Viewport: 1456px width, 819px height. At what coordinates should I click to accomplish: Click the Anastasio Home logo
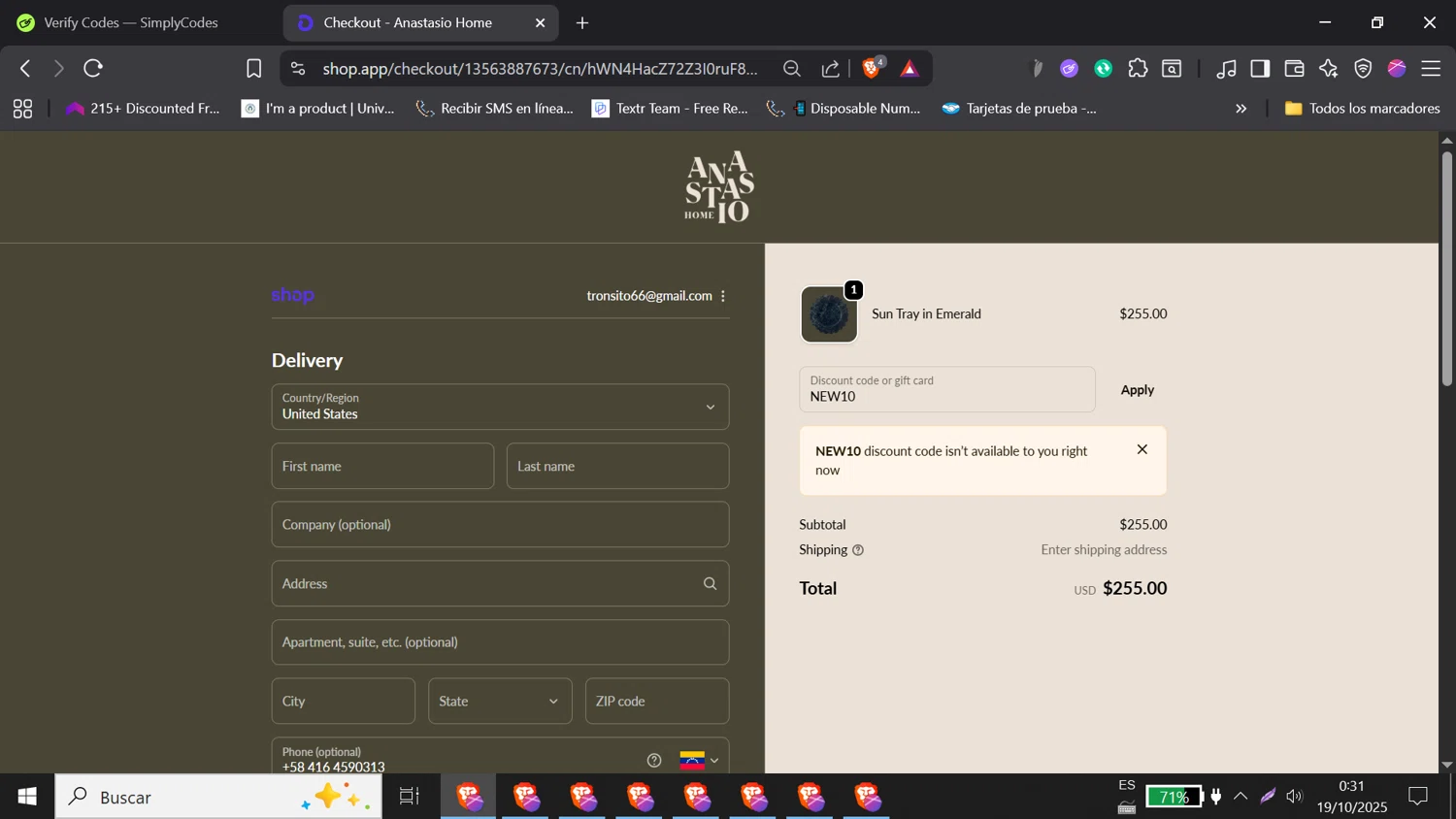point(719,187)
